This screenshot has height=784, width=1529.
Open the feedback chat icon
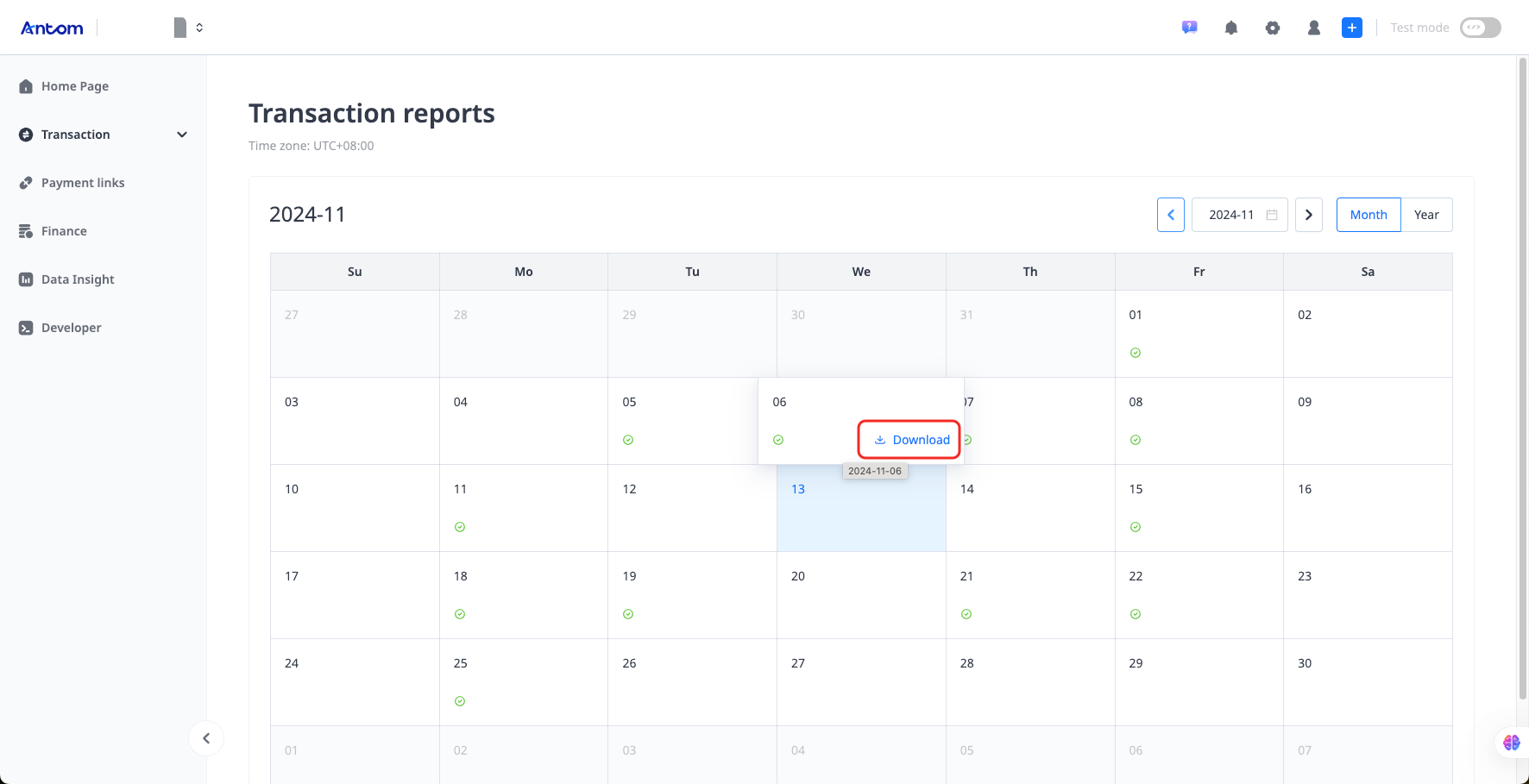1189,28
